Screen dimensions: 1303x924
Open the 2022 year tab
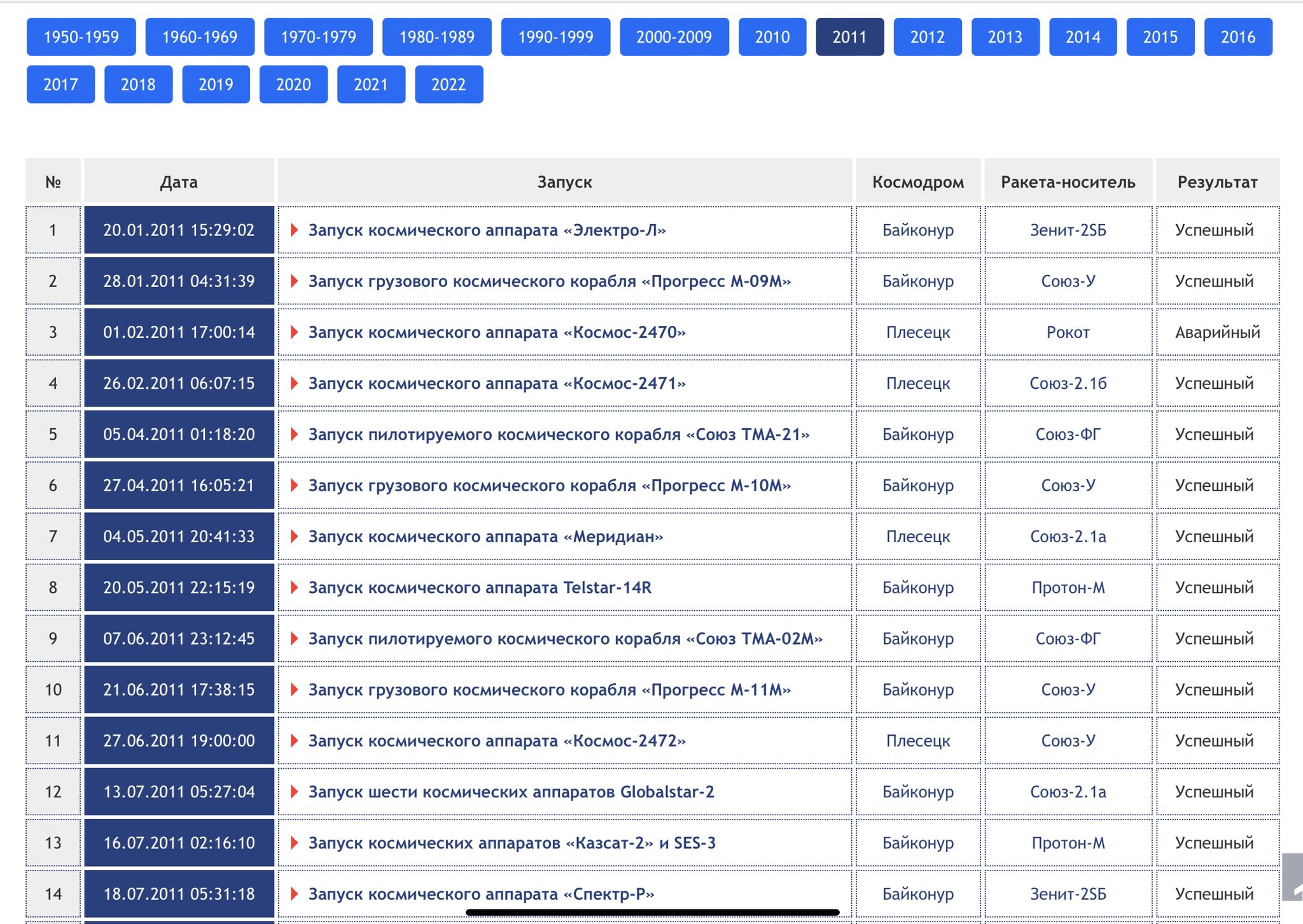(x=449, y=84)
